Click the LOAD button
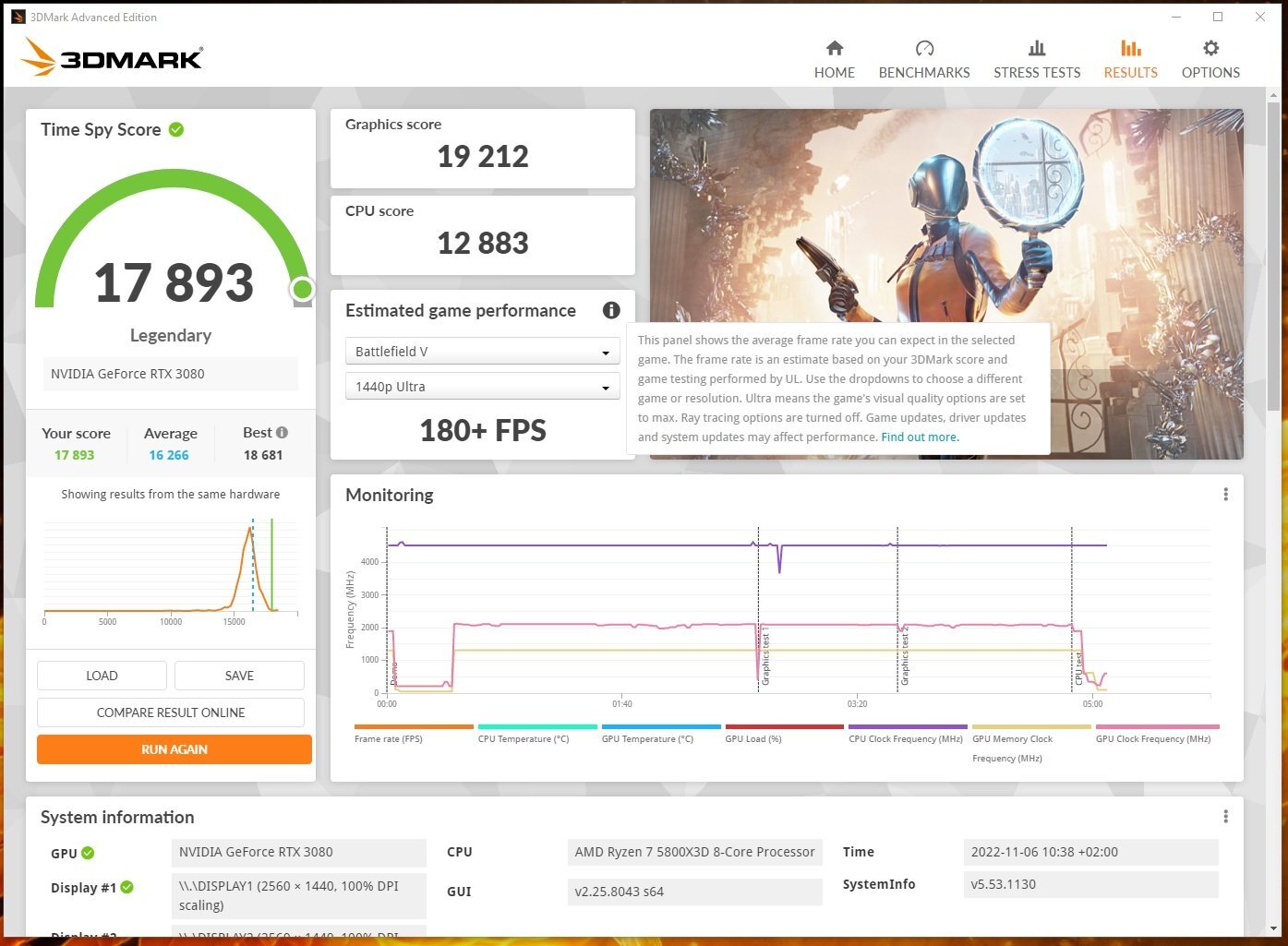This screenshot has width=1288, height=946. coord(102,676)
